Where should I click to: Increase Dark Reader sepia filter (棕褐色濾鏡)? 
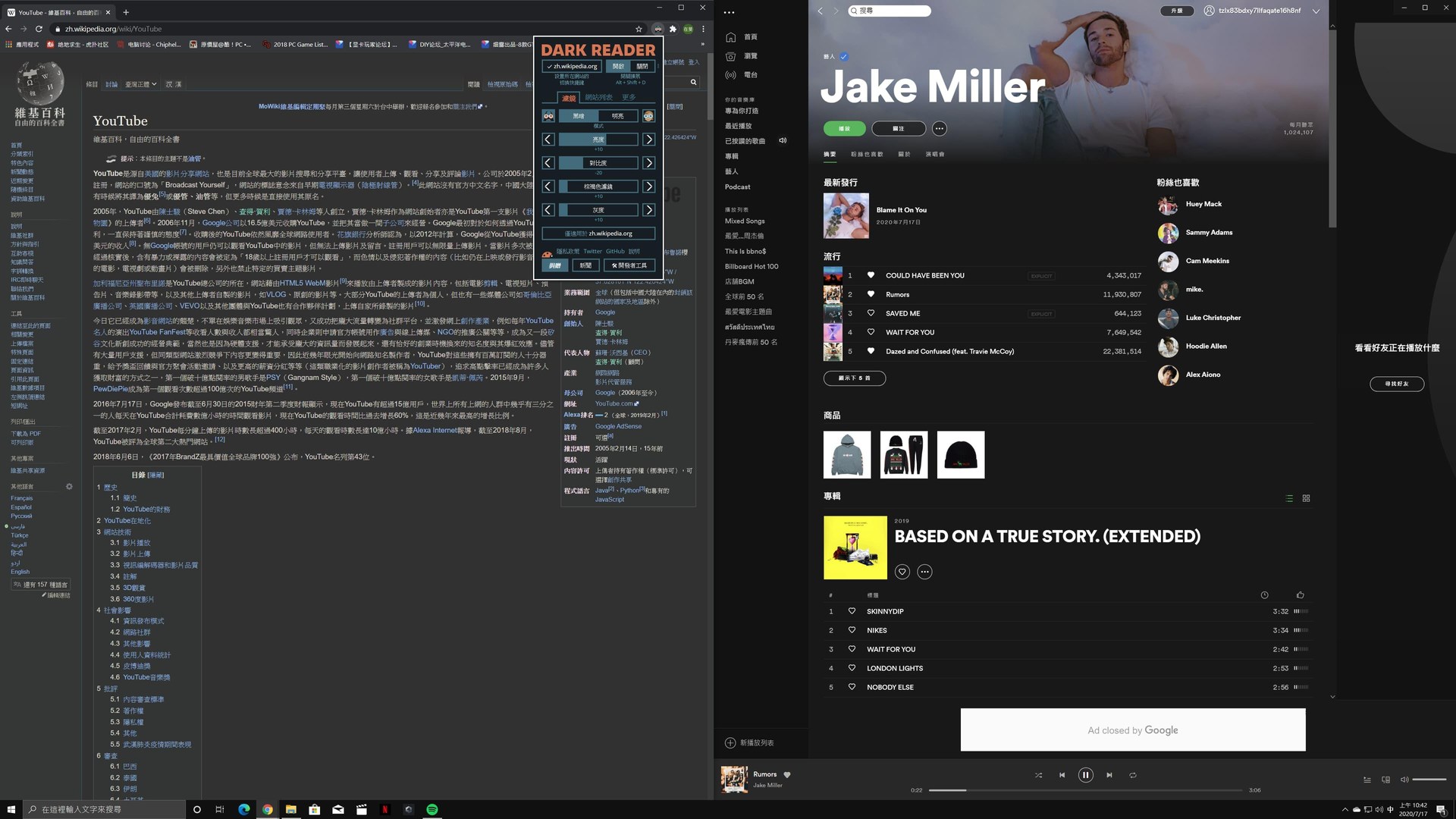[648, 187]
